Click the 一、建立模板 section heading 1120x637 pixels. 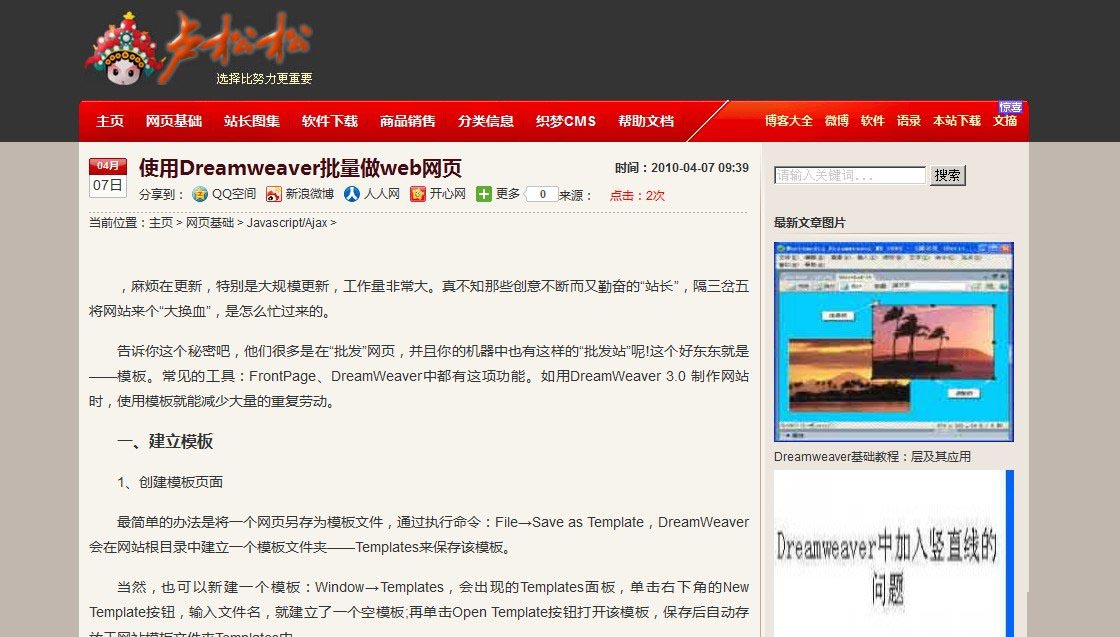tap(165, 441)
